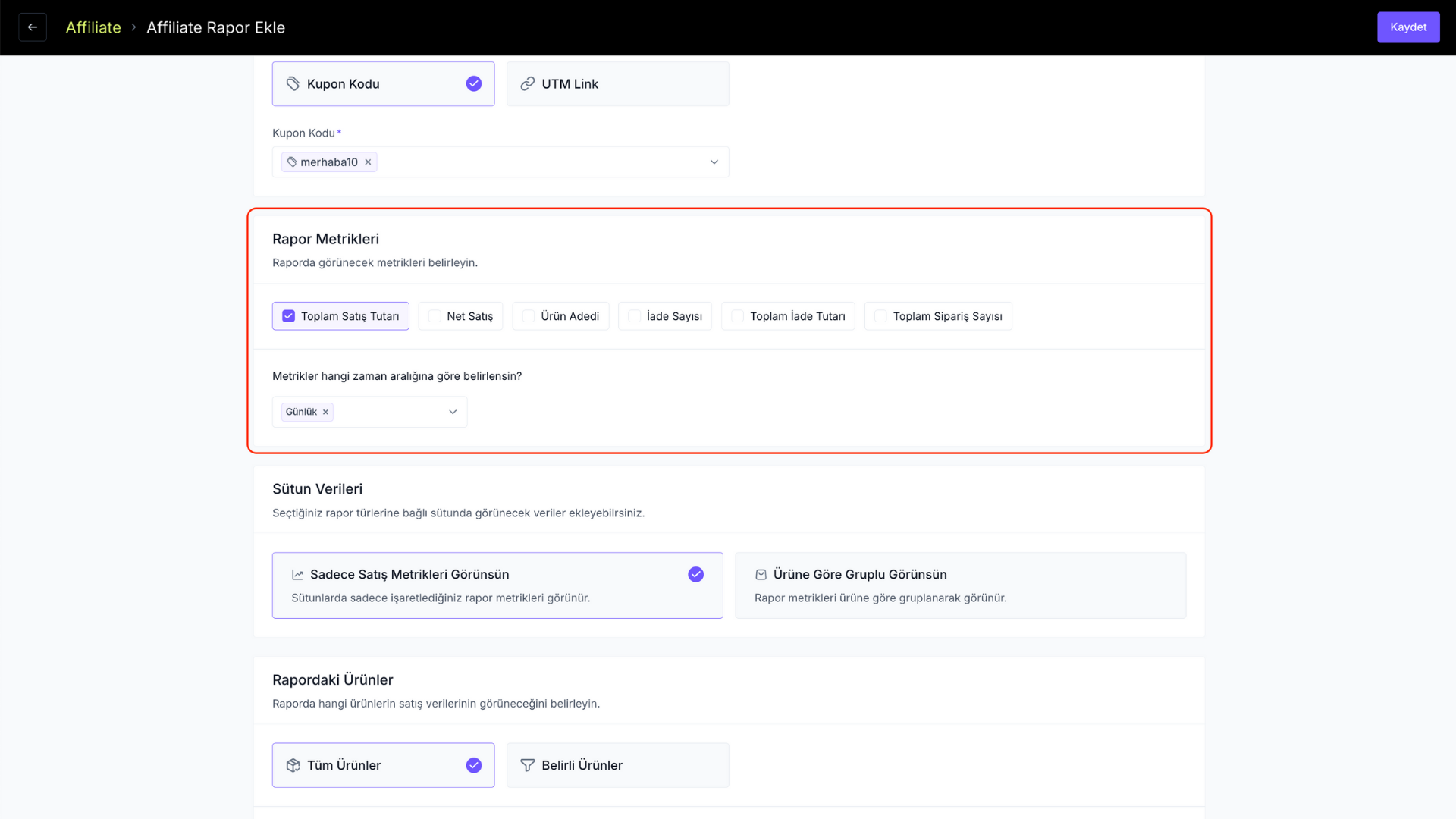Click 'Metrikler hangi zaman aralığına göre belirlensin?' label
1456x819 pixels.
[x=397, y=376]
